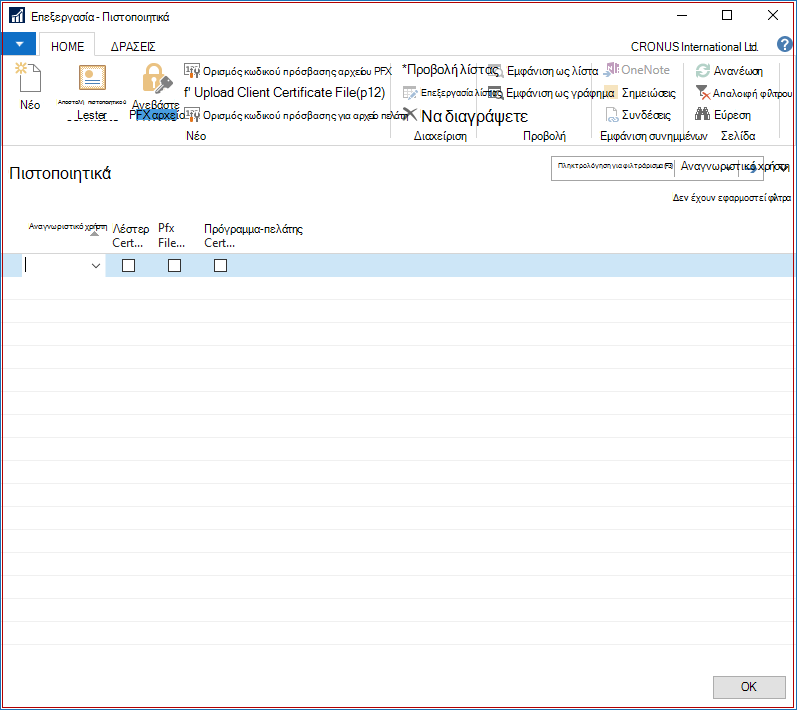This screenshot has width=797, height=710.
Task: Click the OK button
Action: [x=749, y=687]
